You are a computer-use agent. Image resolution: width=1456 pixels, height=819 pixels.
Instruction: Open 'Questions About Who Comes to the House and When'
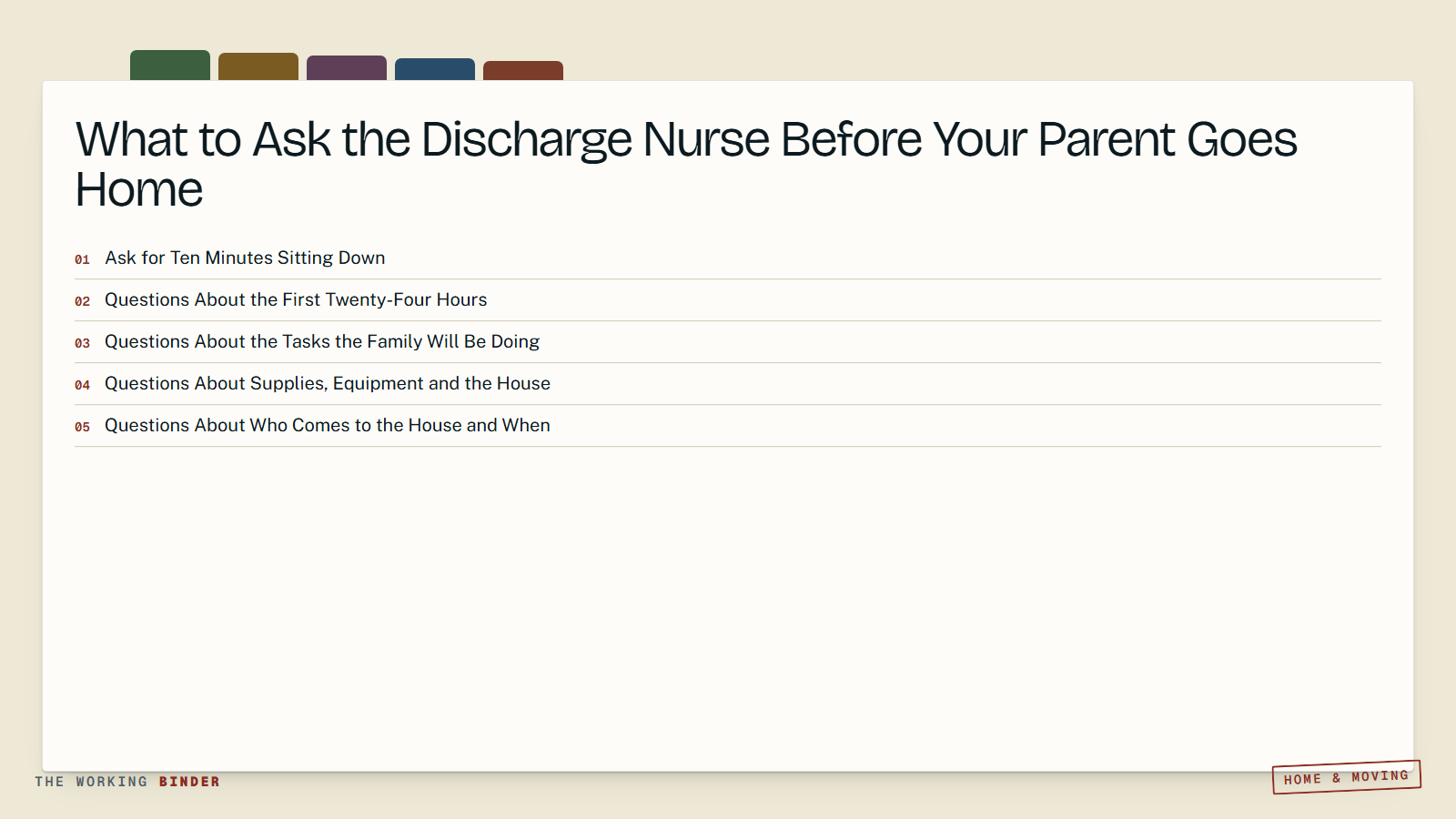728,426
